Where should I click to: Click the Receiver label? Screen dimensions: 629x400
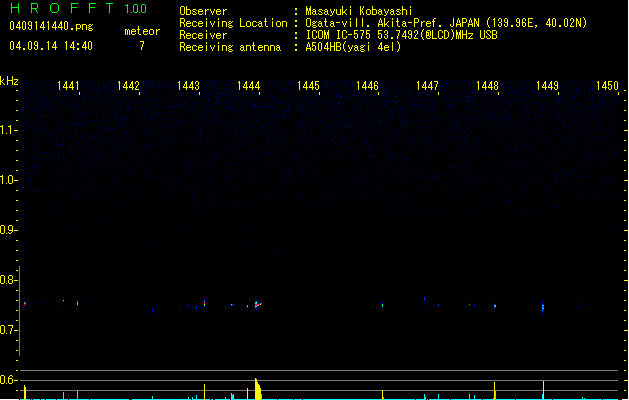(203, 35)
